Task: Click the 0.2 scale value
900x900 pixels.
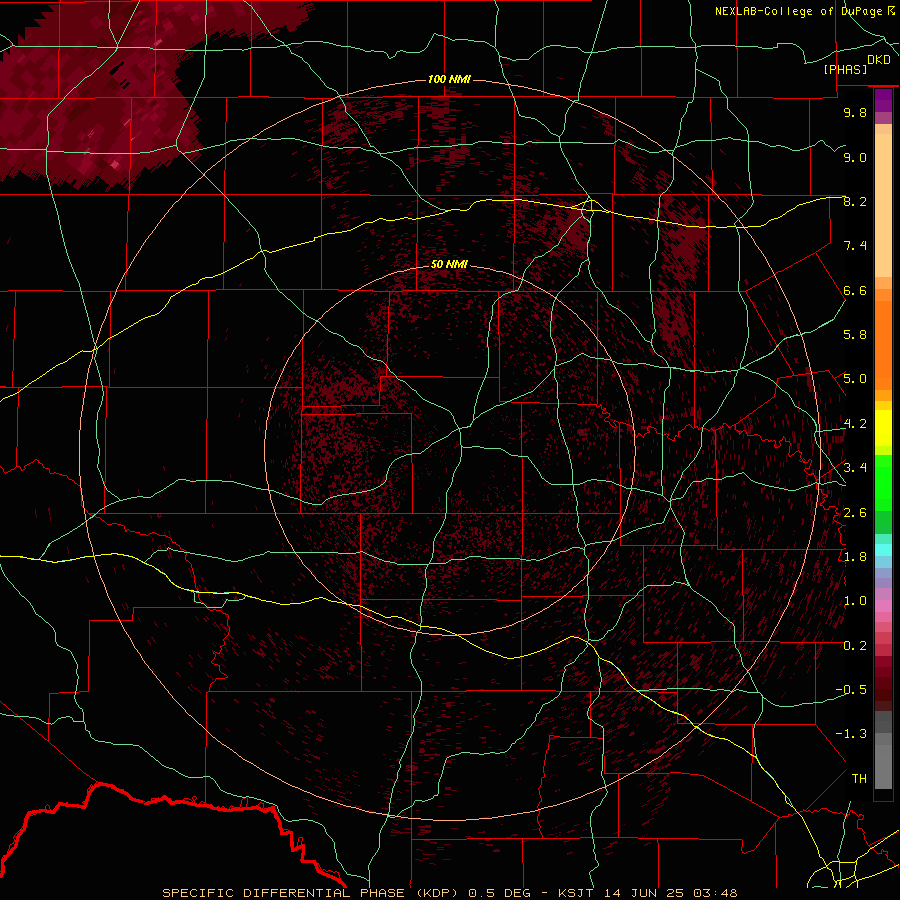Action: tap(855, 646)
